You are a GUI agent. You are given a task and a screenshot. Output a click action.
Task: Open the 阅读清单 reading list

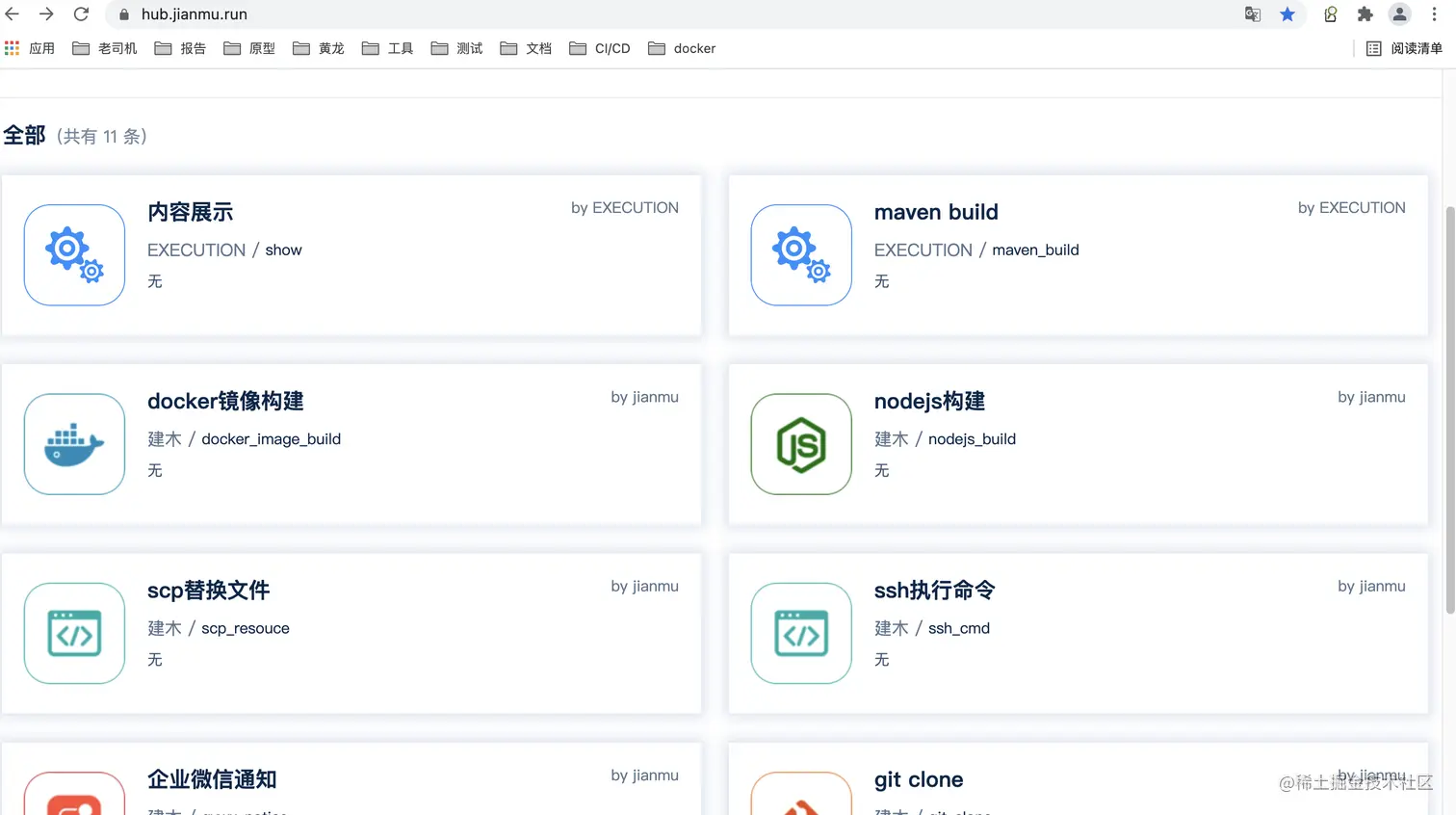1404,48
